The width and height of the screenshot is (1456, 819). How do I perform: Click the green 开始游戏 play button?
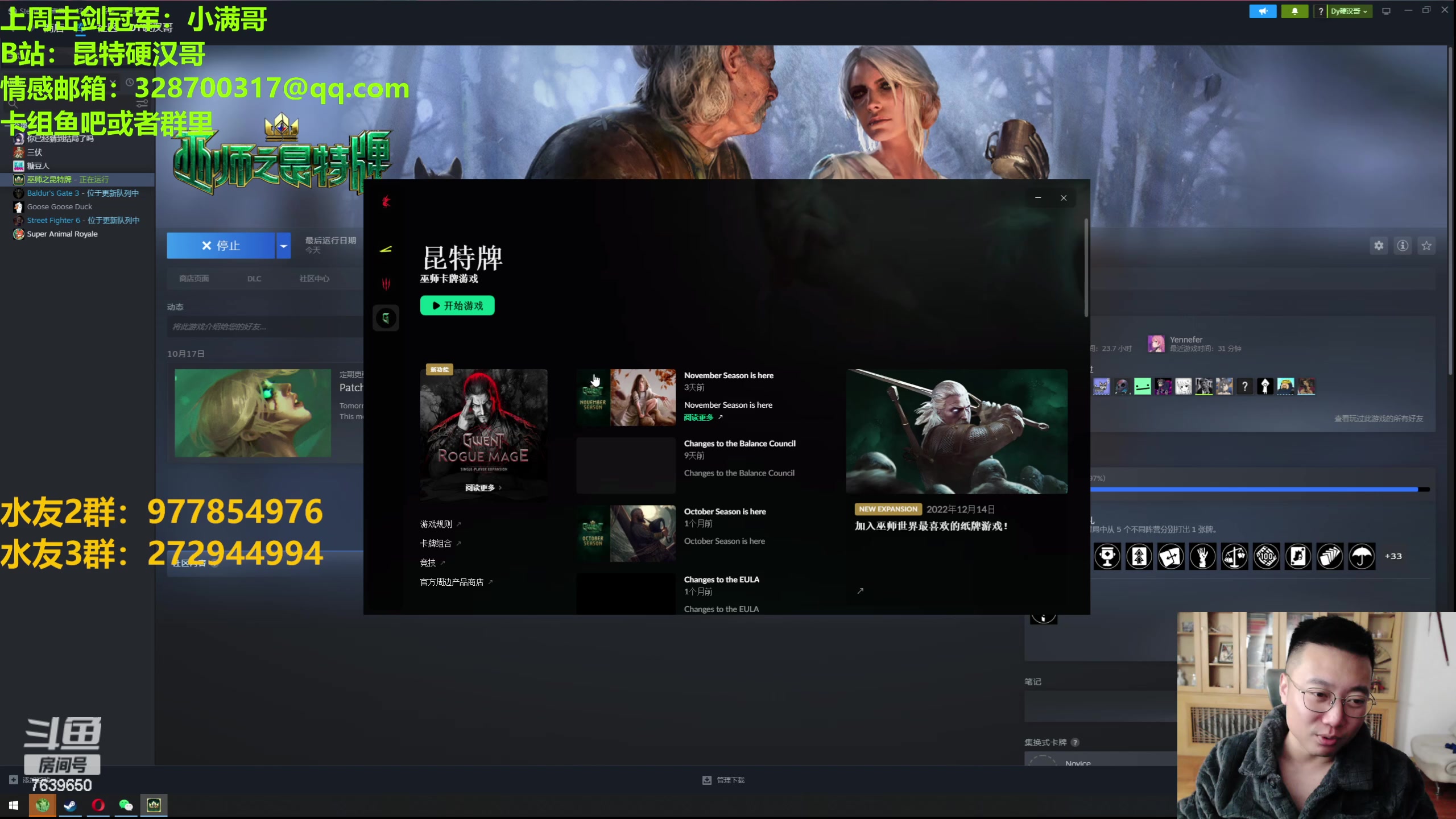pos(457,305)
